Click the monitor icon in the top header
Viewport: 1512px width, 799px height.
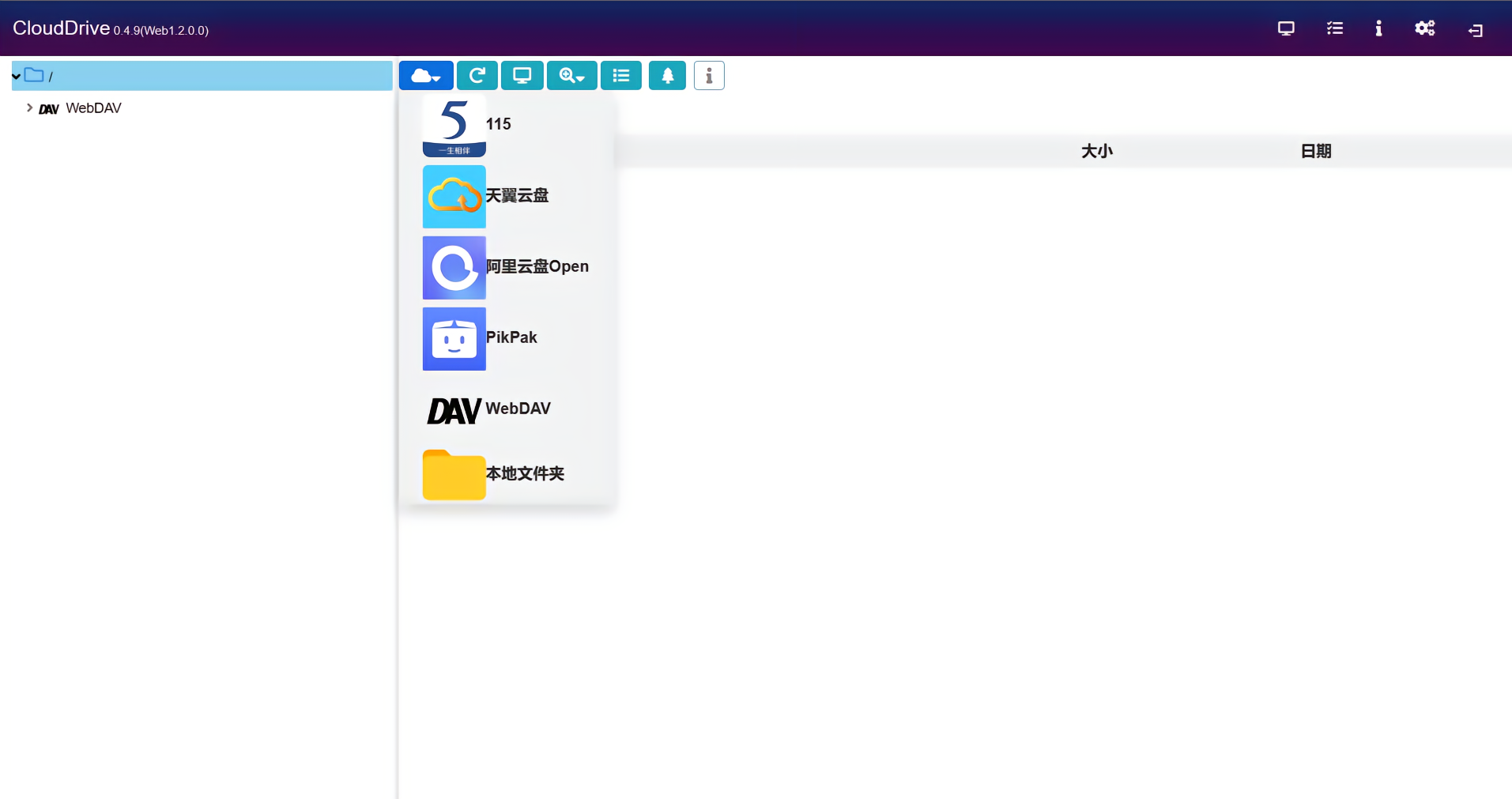tap(1286, 28)
